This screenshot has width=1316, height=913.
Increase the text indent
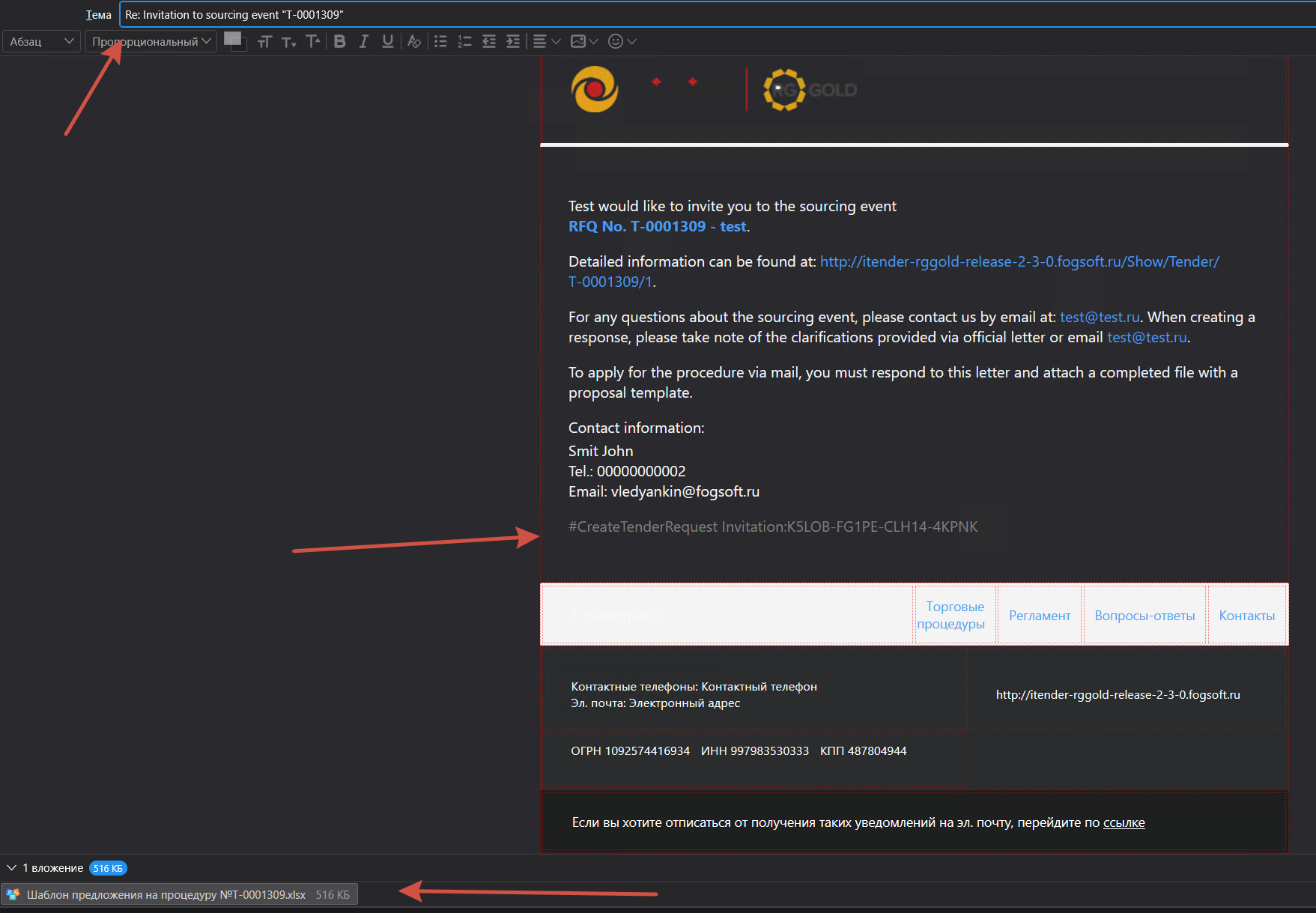(512, 41)
